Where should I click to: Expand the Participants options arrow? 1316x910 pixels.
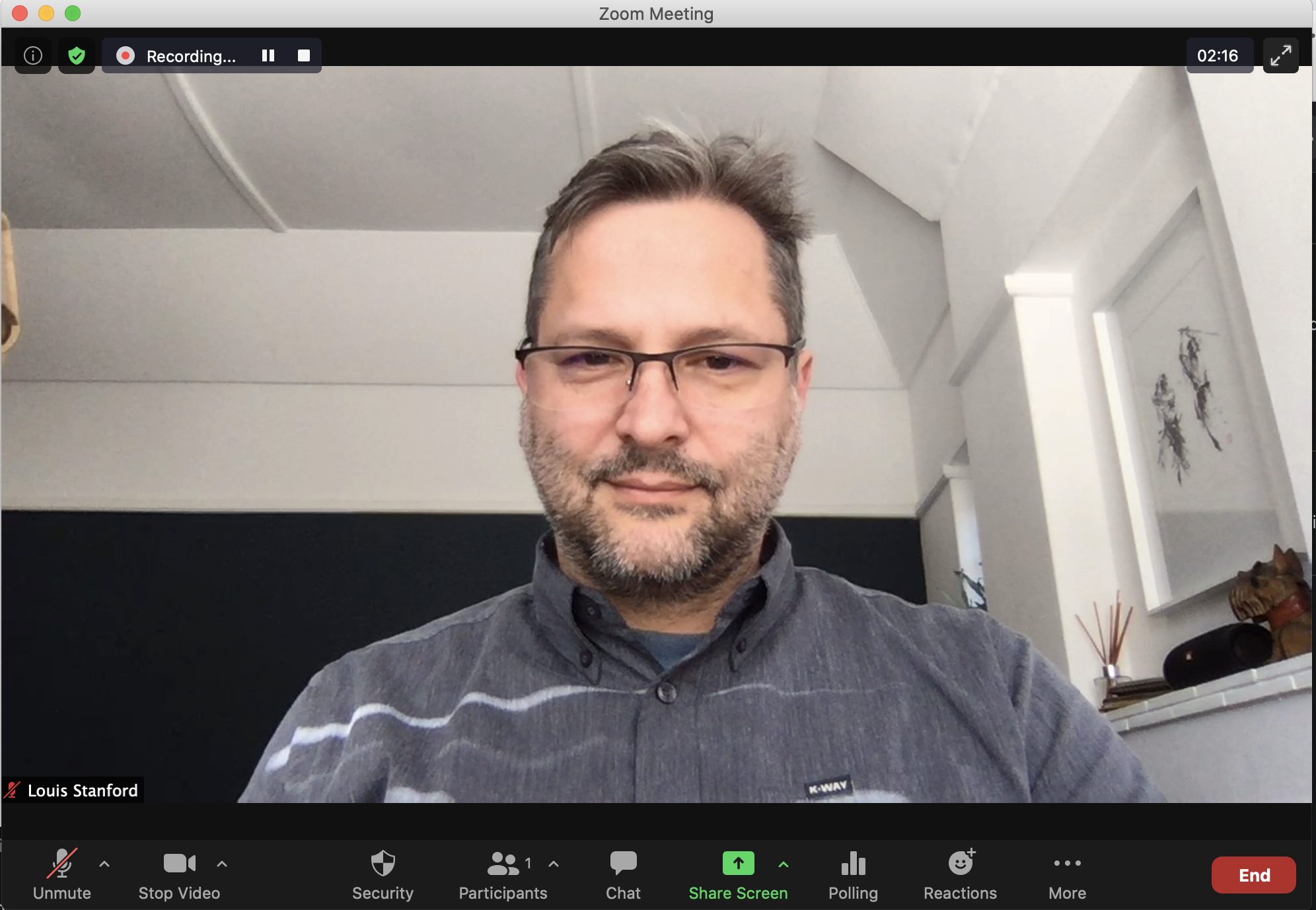point(554,863)
